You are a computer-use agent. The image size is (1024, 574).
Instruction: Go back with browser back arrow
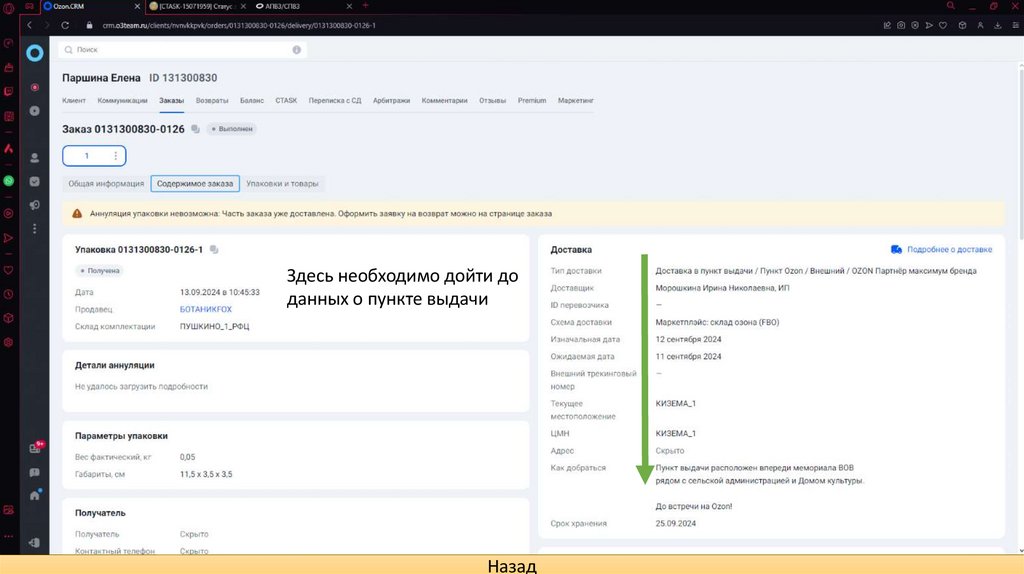point(29,25)
